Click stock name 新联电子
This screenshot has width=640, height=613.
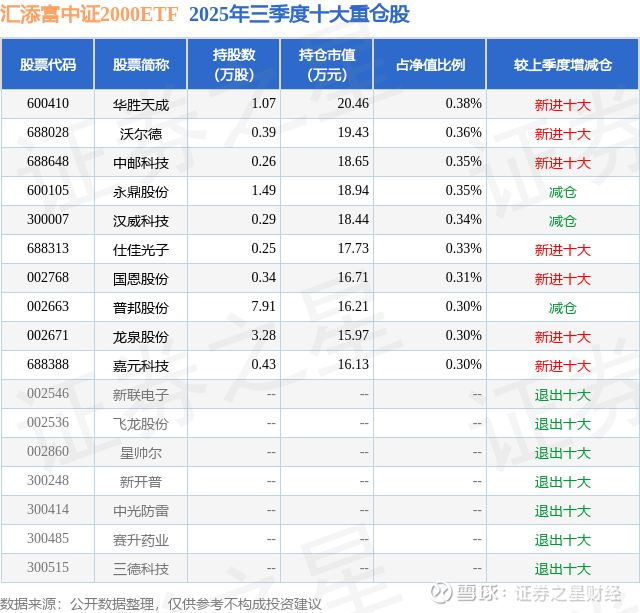(141, 395)
